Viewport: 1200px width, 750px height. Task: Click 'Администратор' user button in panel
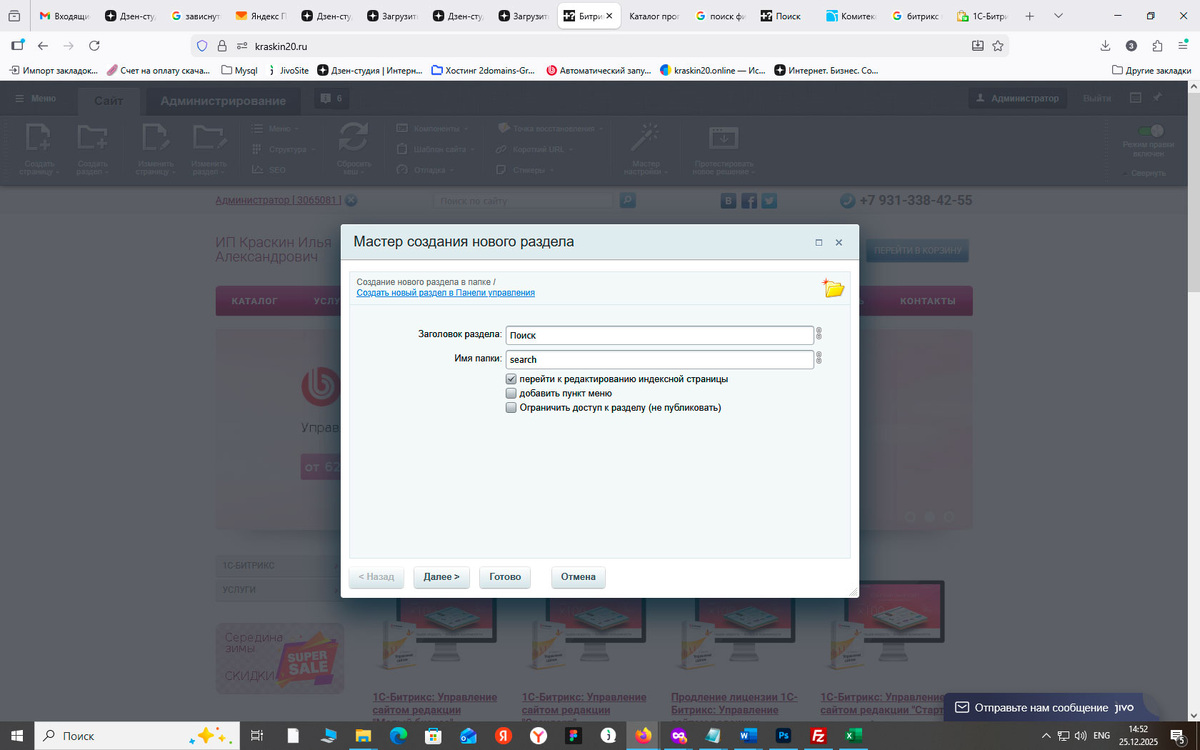(1017, 99)
